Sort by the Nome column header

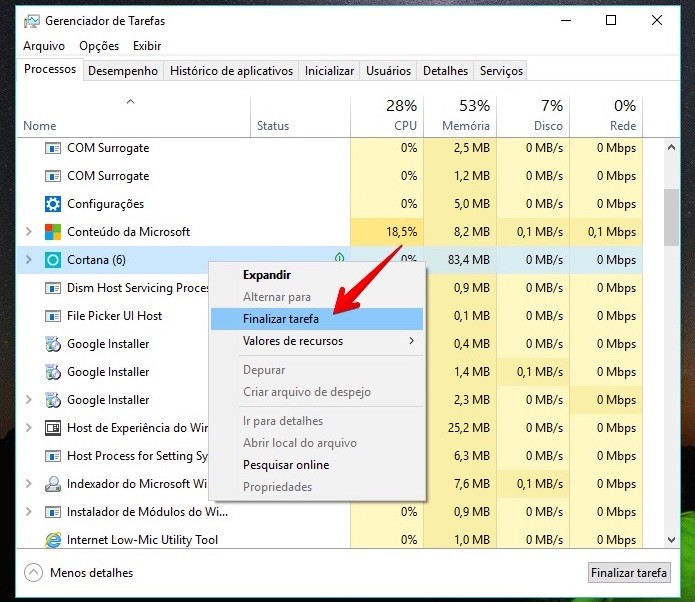click(x=133, y=115)
